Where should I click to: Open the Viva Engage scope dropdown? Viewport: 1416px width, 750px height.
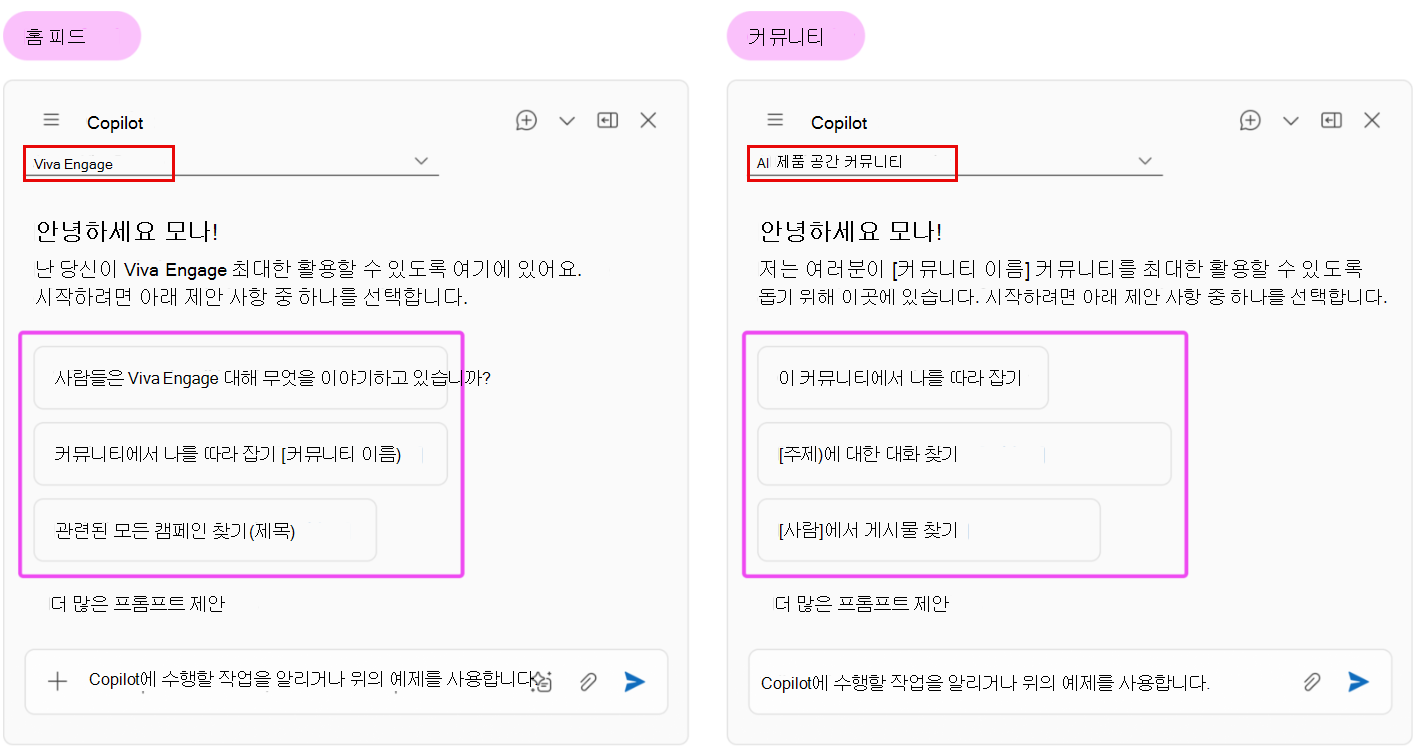[x=232, y=163]
